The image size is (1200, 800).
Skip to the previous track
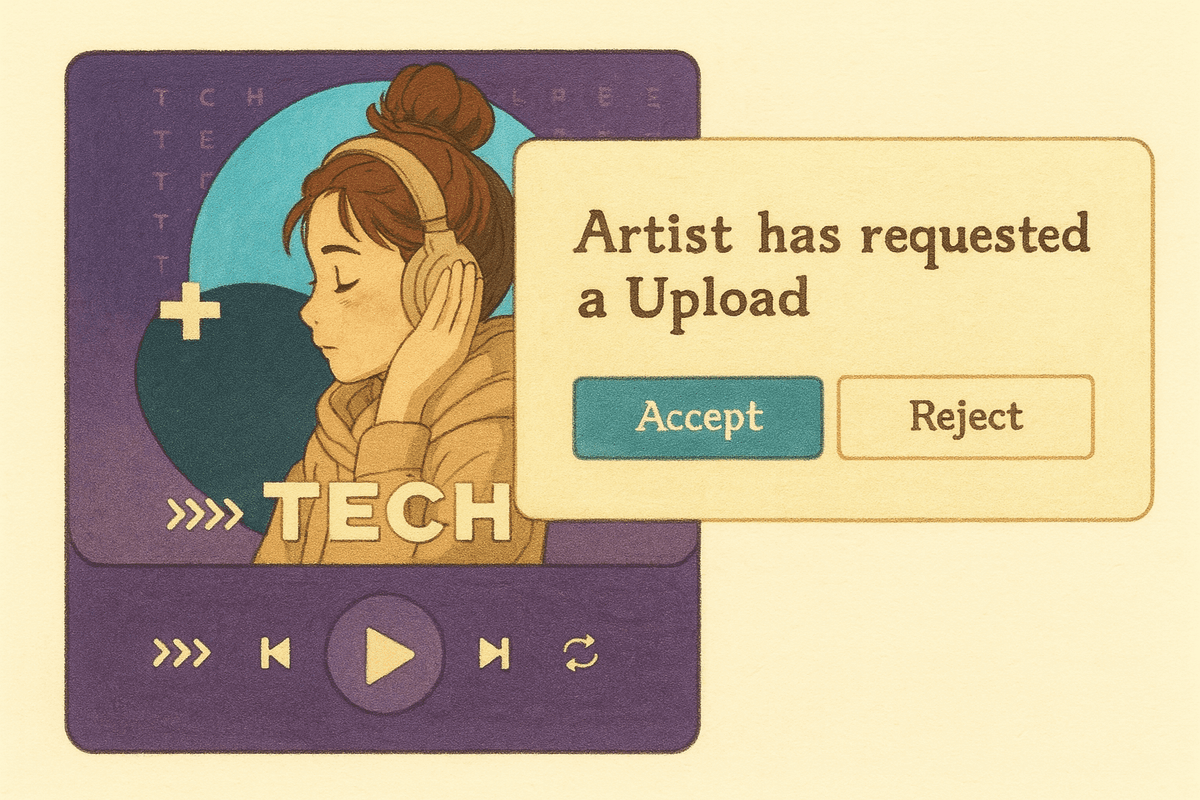pyautogui.click(x=275, y=653)
